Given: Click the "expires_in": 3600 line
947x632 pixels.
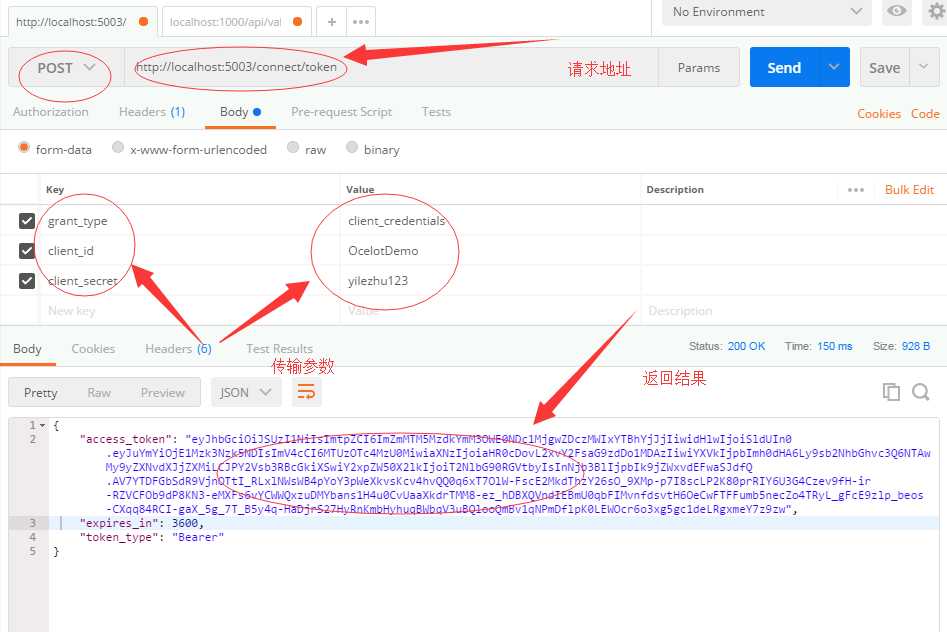Looking at the screenshot, I should (142, 523).
